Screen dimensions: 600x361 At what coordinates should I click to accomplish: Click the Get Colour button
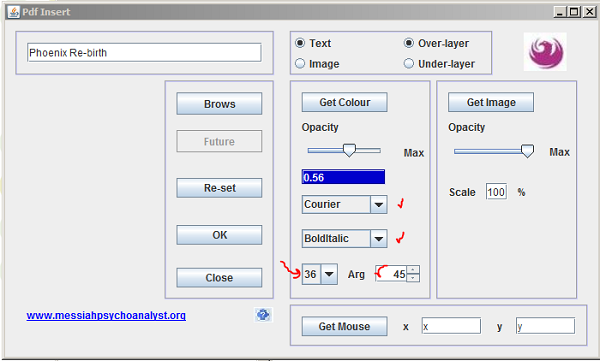point(344,102)
